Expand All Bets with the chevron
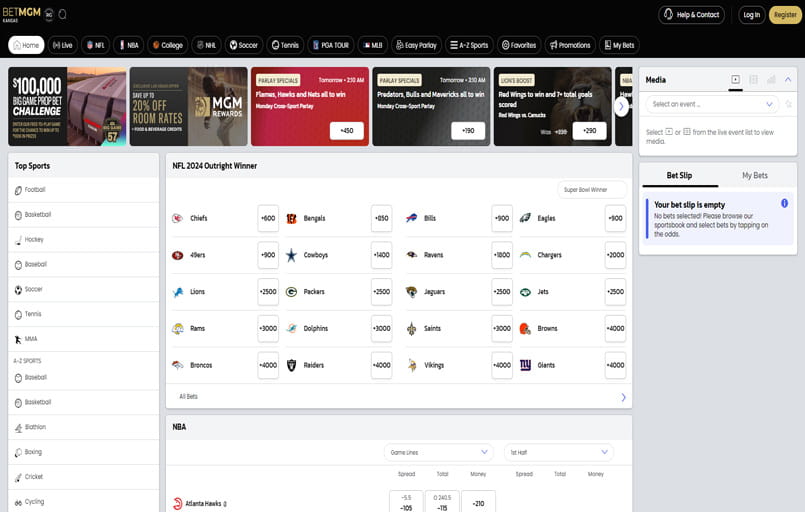Screen dimensions: 805x512 tap(623, 397)
